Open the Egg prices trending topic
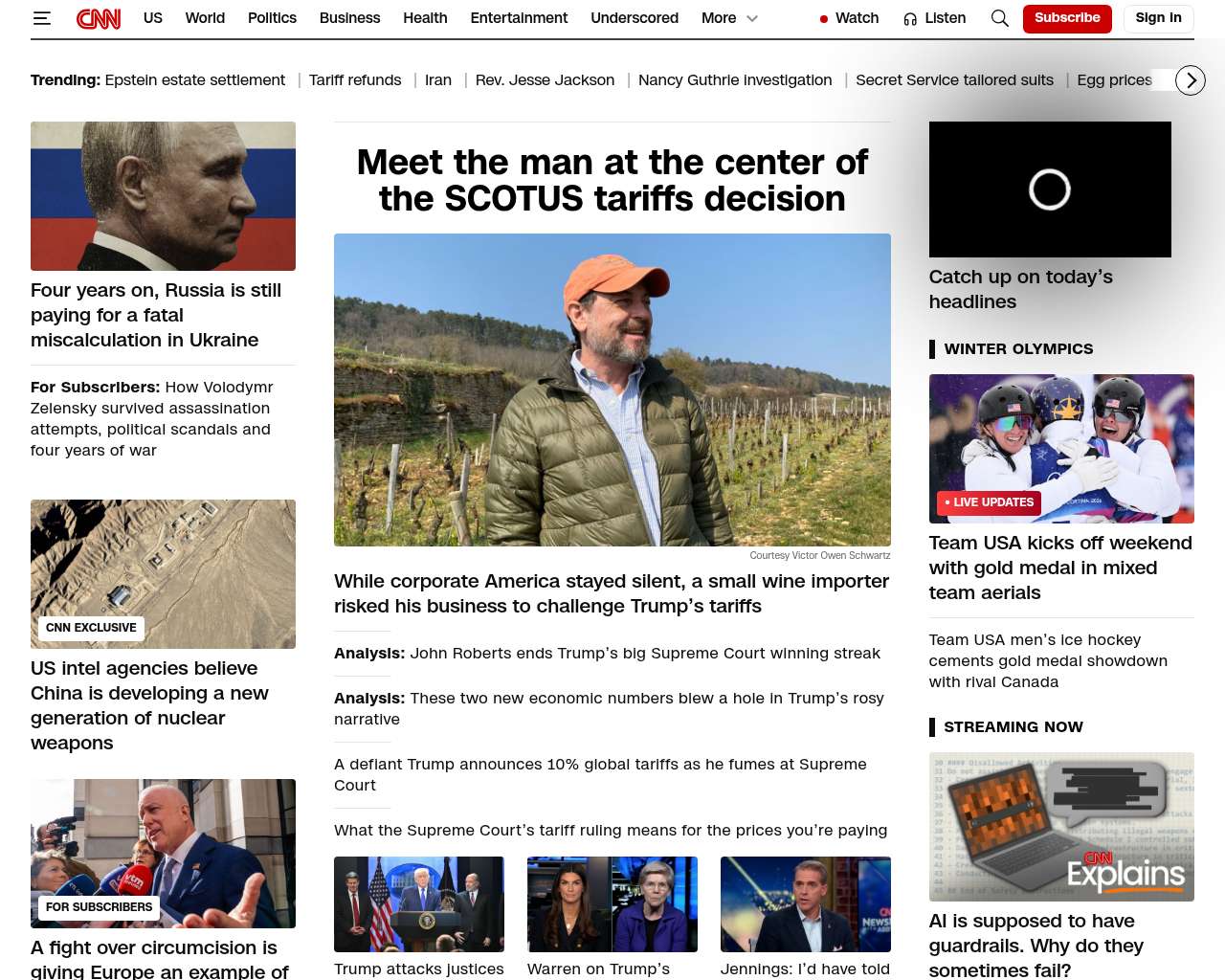This screenshot has width=1225, height=980. point(1114,80)
